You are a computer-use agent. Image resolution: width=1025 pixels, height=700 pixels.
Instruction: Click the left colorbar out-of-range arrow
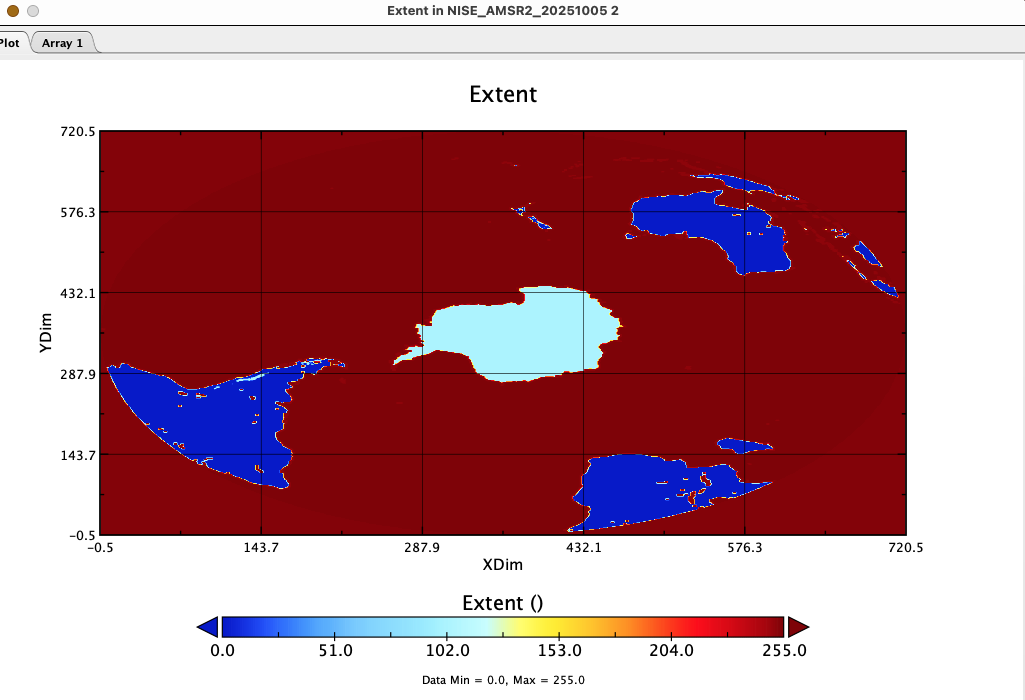[x=209, y=627]
